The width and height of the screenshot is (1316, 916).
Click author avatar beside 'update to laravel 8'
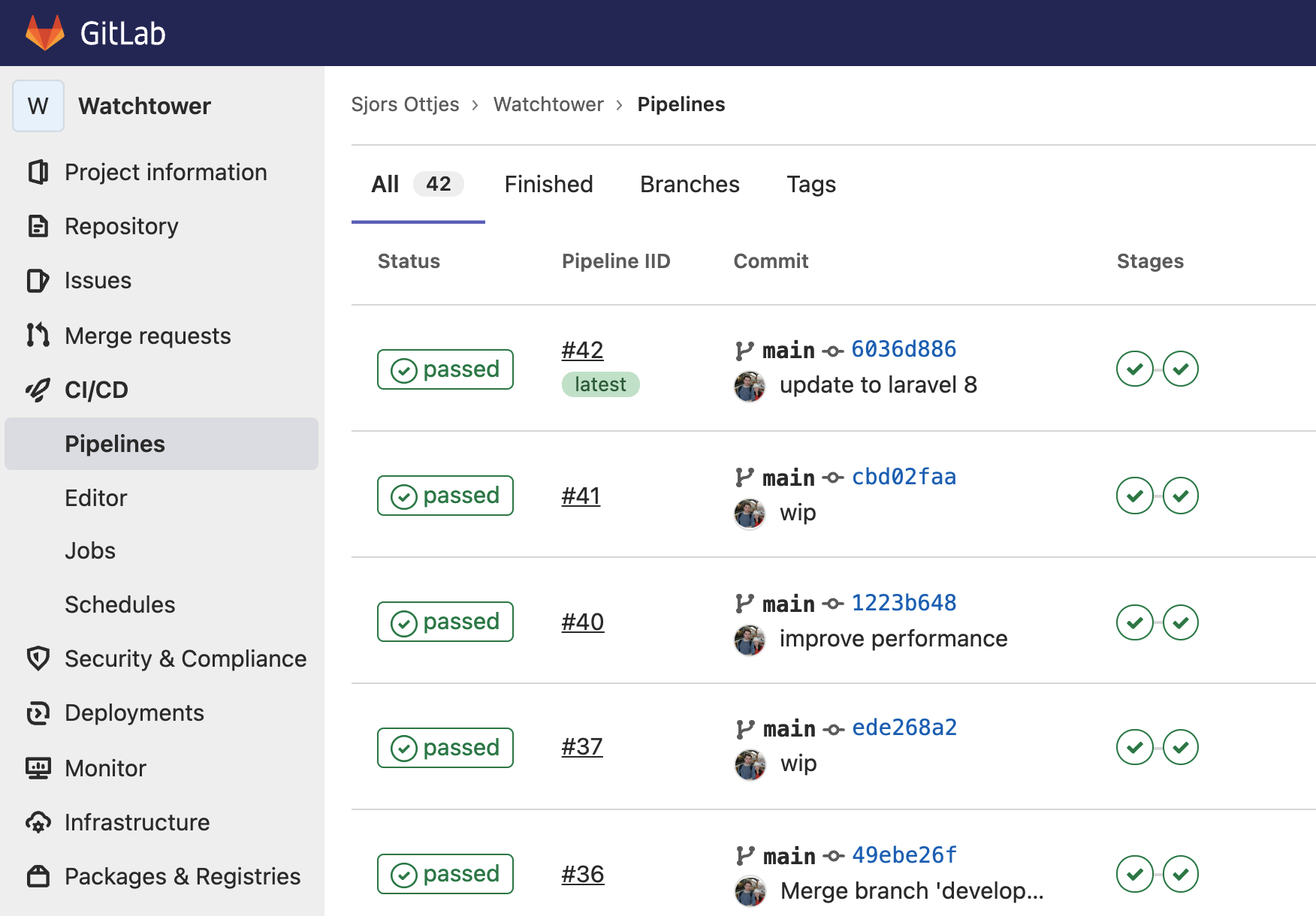(x=750, y=387)
